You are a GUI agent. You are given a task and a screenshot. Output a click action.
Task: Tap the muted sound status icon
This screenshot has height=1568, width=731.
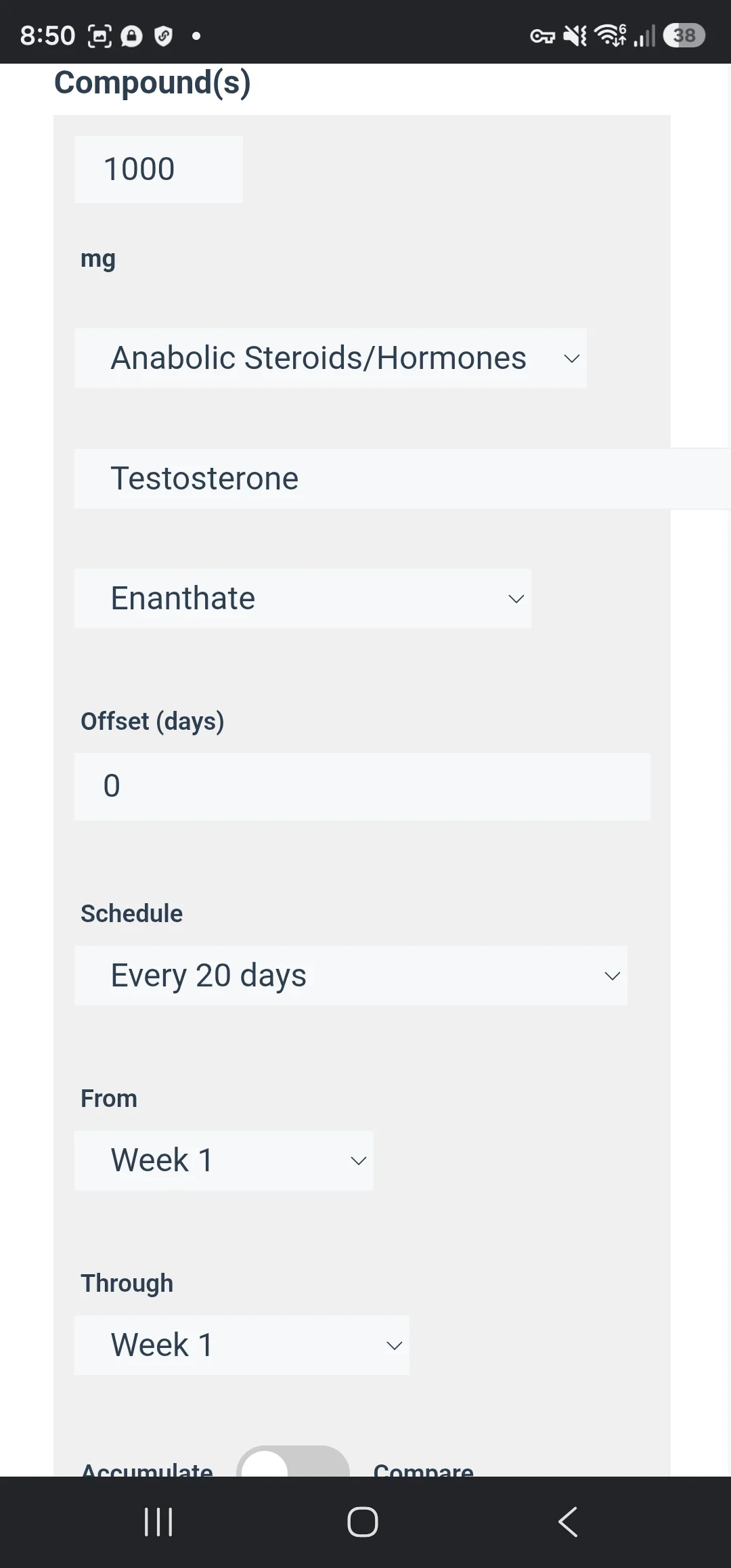pos(575,35)
